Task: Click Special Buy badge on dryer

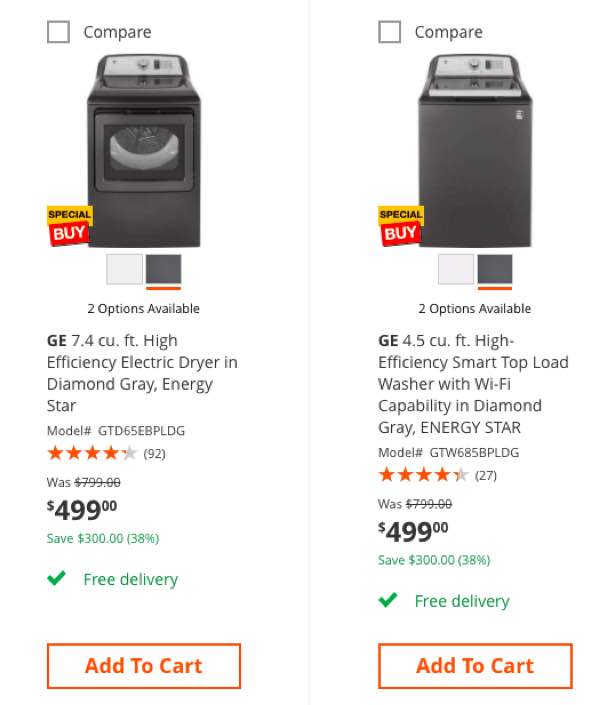Action: click(x=69, y=226)
